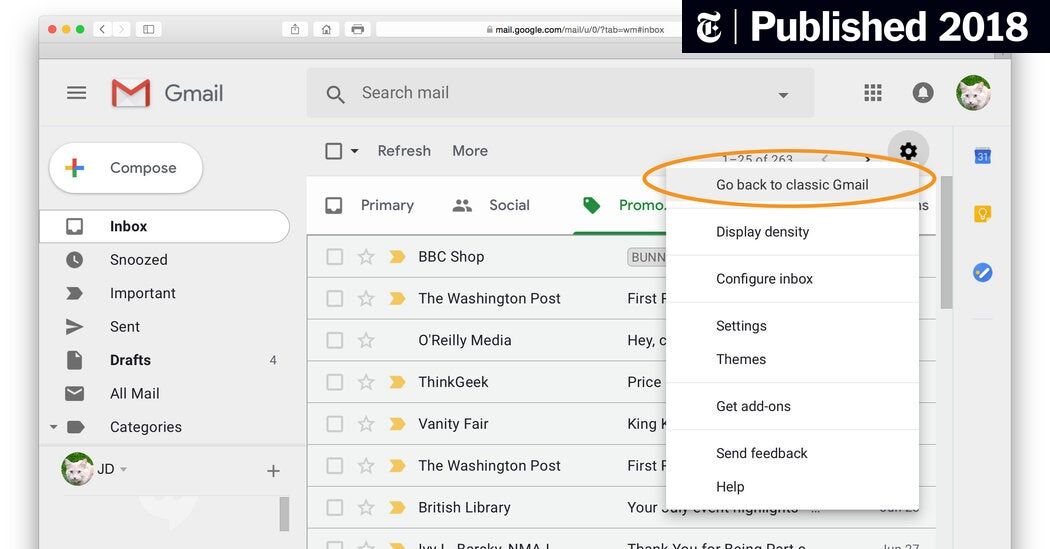Image resolution: width=1050 pixels, height=549 pixels.
Task: Open Help from the gear menu
Action: pyautogui.click(x=792, y=487)
